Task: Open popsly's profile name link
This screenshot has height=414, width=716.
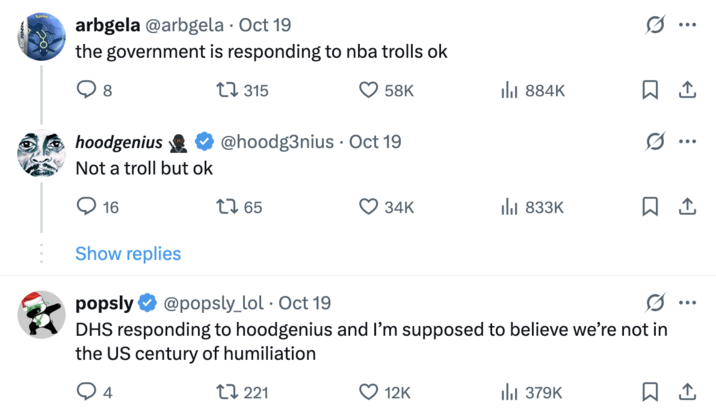Action: tap(105, 303)
